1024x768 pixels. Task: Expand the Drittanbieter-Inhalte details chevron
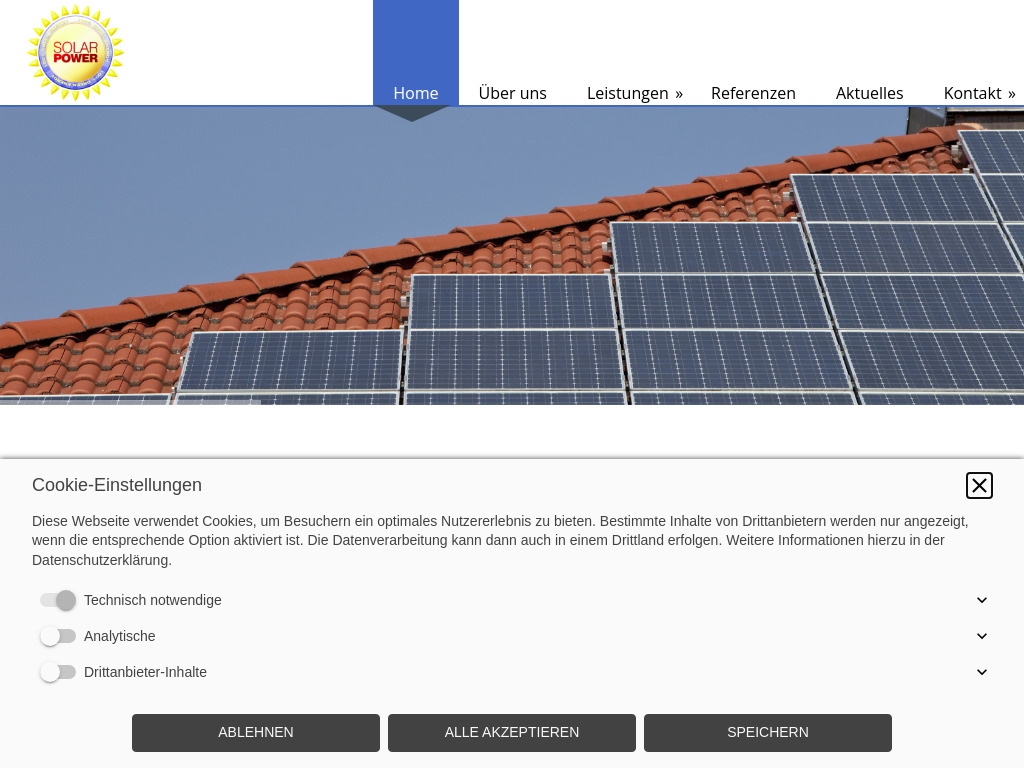click(x=982, y=672)
